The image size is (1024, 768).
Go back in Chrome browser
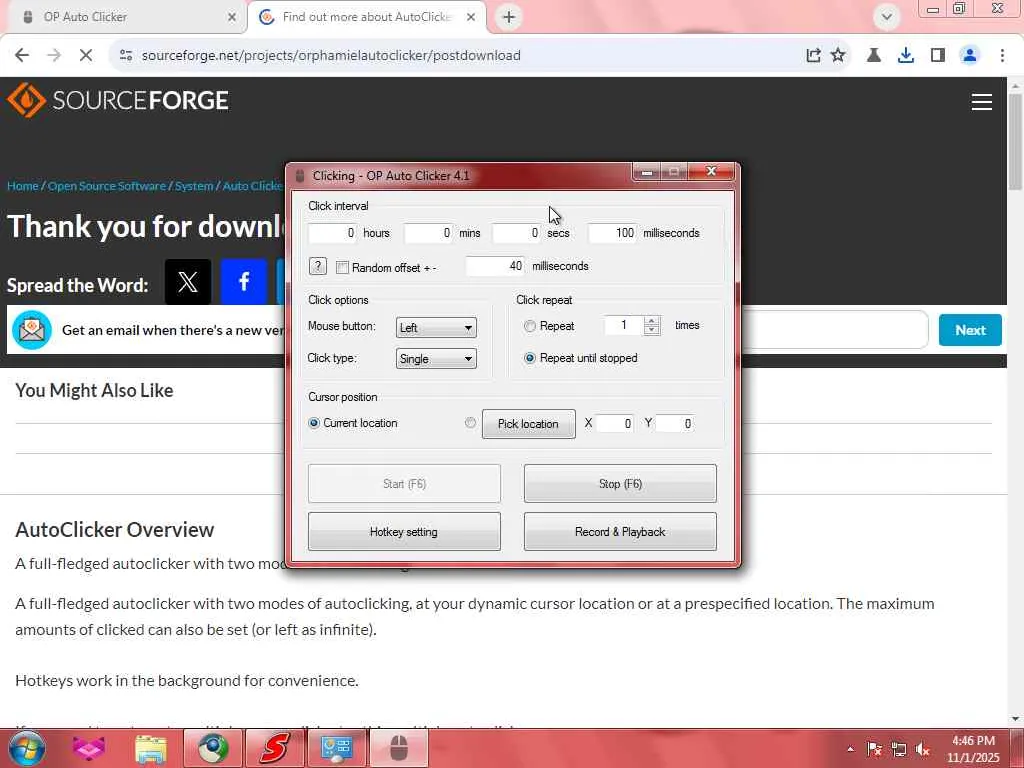(x=22, y=55)
